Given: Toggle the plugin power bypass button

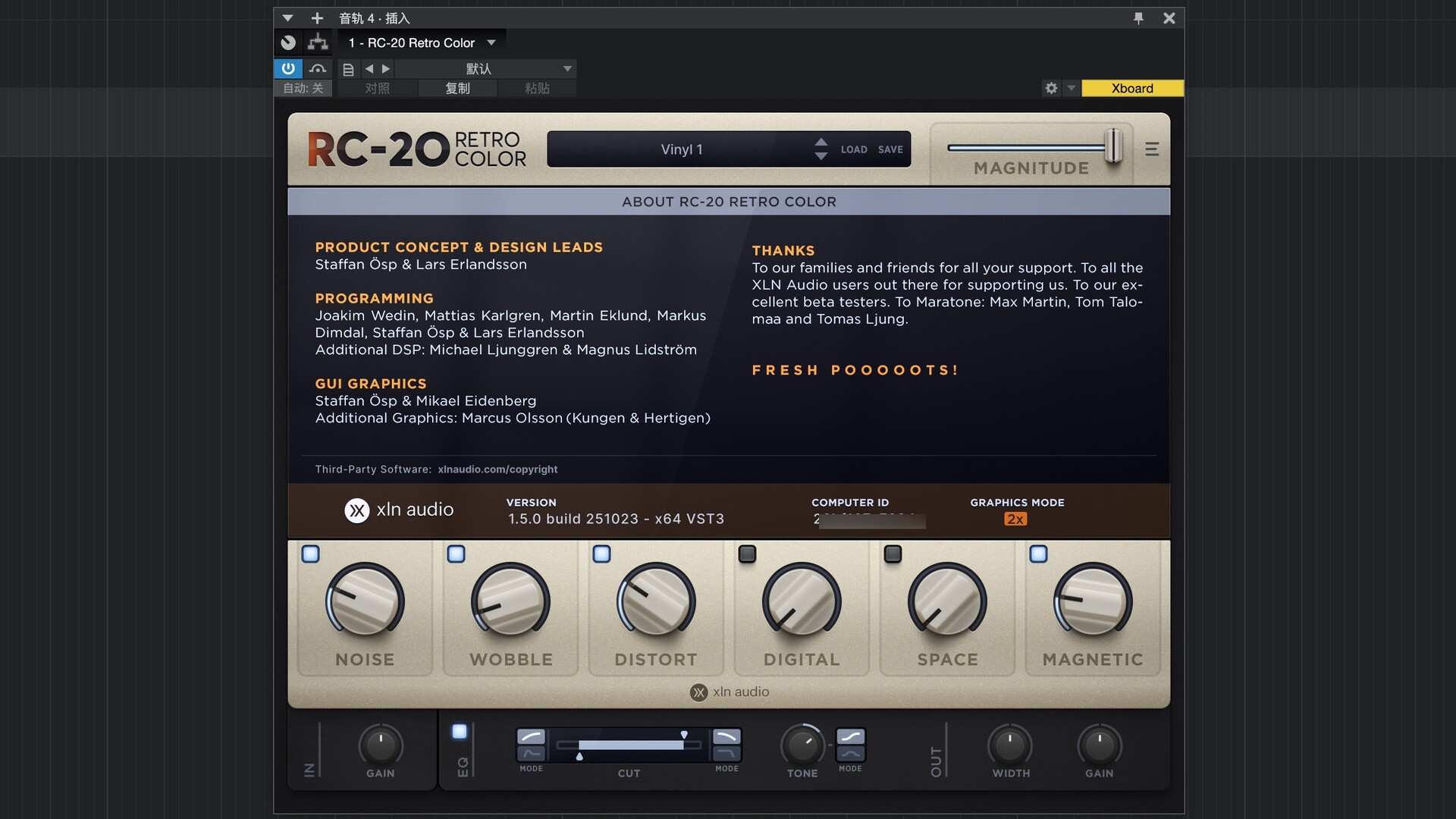Looking at the screenshot, I should coord(288,69).
